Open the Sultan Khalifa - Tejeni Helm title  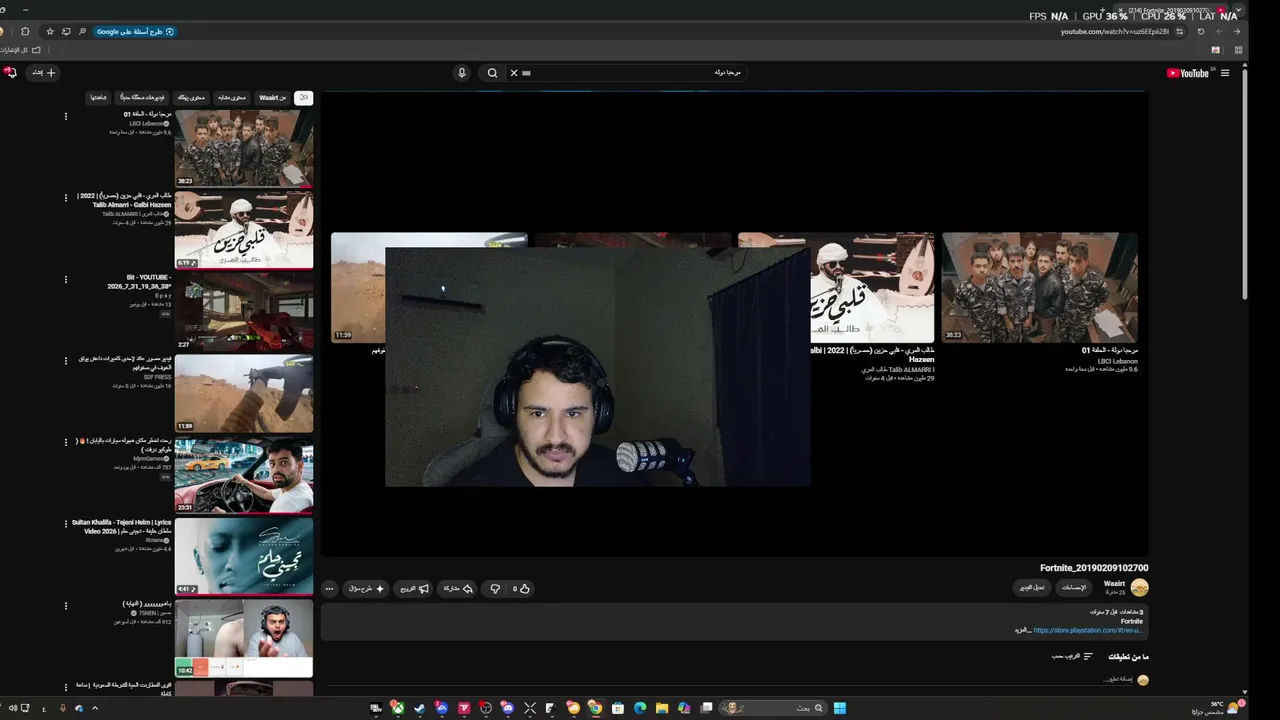click(121, 526)
